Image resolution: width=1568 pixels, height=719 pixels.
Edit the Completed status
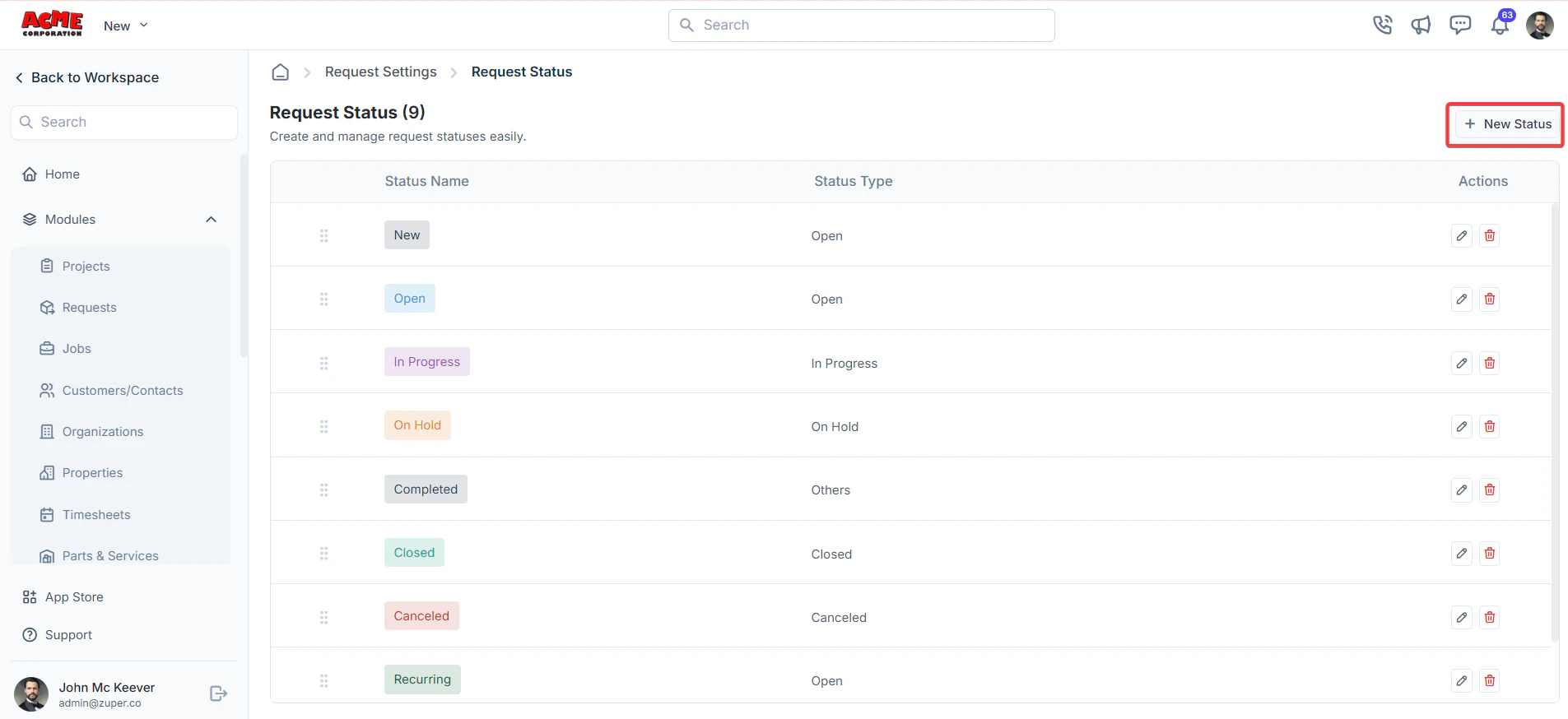pyautogui.click(x=1462, y=489)
